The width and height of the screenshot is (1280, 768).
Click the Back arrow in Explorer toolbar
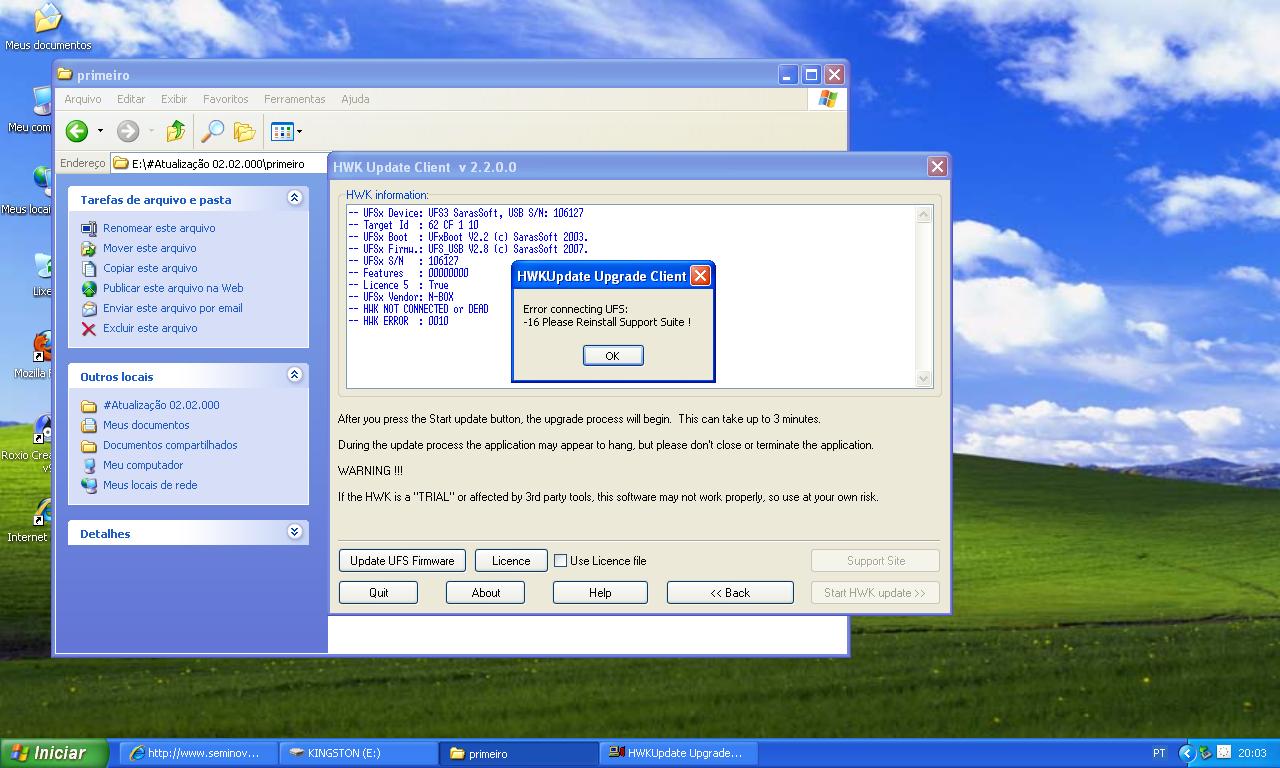(x=77, y=131)
